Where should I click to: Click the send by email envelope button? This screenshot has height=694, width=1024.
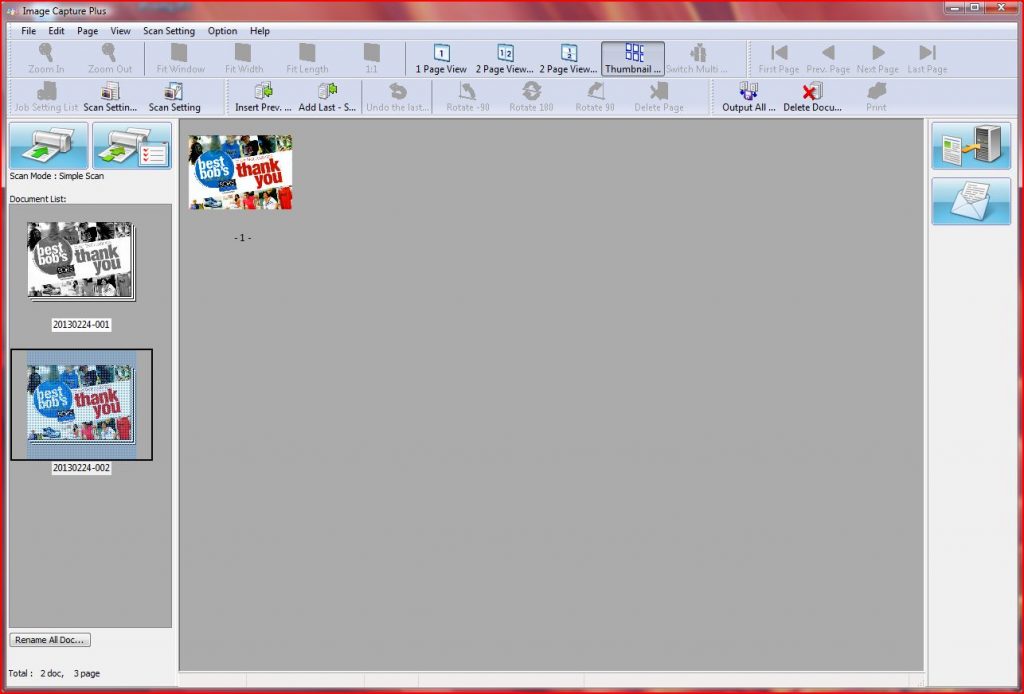click(x=971, y=201)
